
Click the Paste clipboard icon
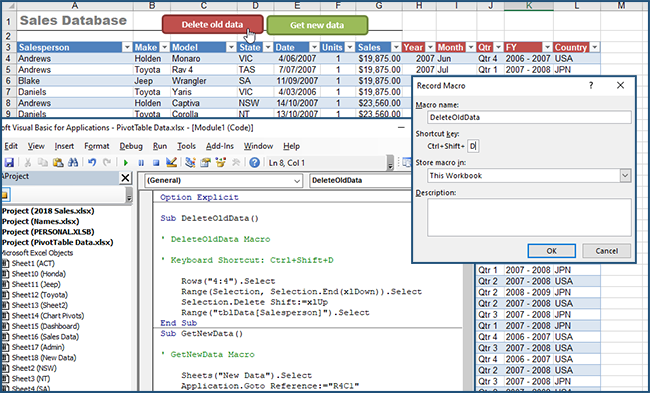click(x=58, y=163)
